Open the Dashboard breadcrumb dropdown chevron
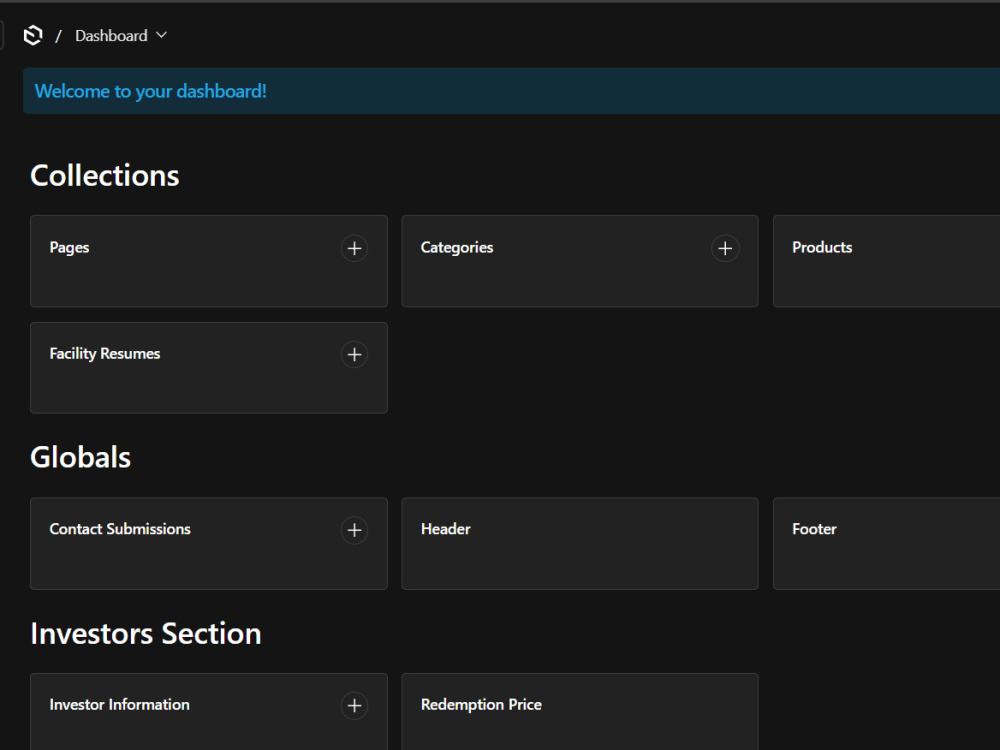Viewport: 1000px width, 750px height. (161, 35)
